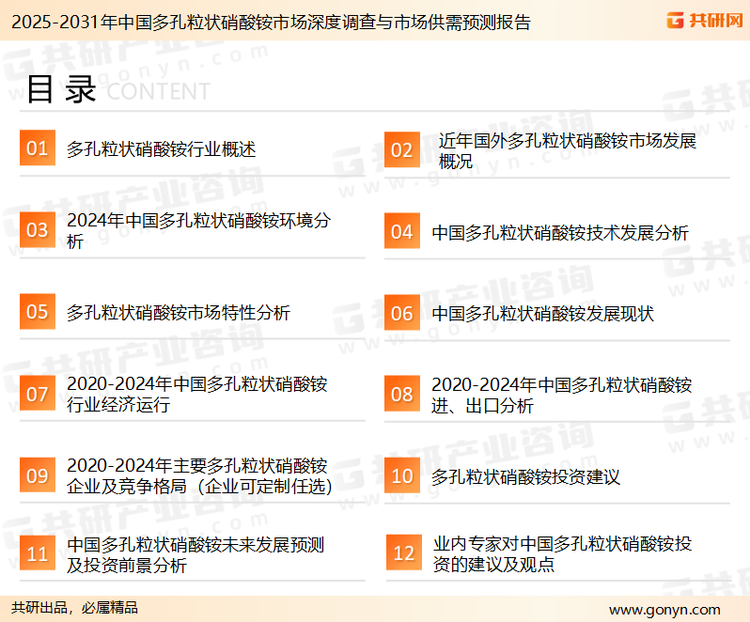Select chapter 多孔粒状硝酸铵投资建议
The width and height of the screenshot is (750, 622).
pyautogui.click(x=525, y=477)
